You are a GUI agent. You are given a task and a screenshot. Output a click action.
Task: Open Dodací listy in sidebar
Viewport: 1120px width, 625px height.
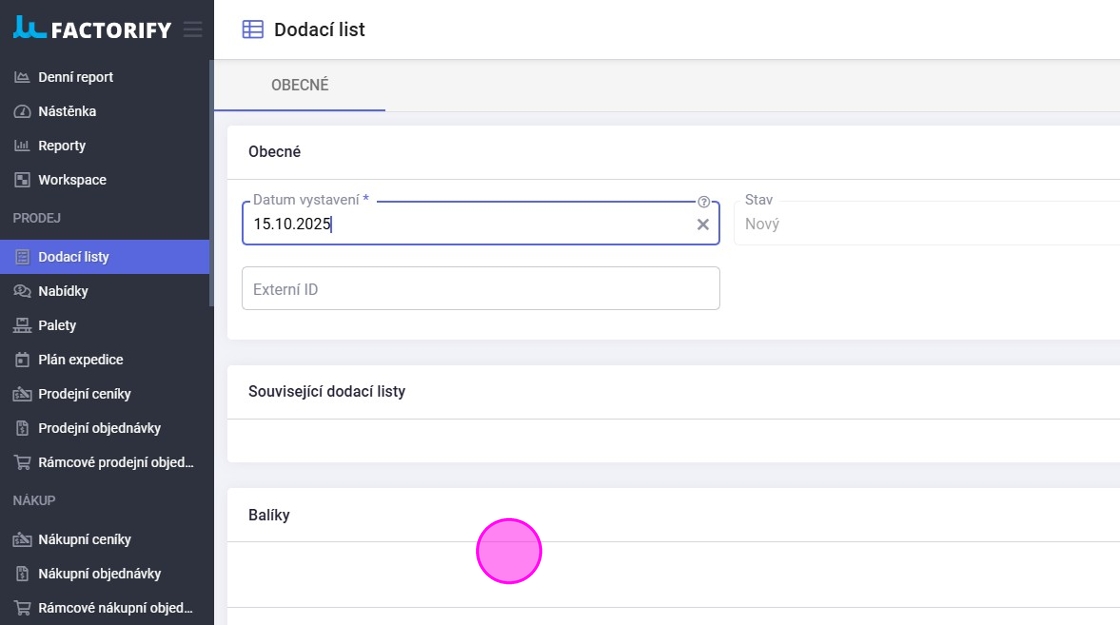[74, 257]
